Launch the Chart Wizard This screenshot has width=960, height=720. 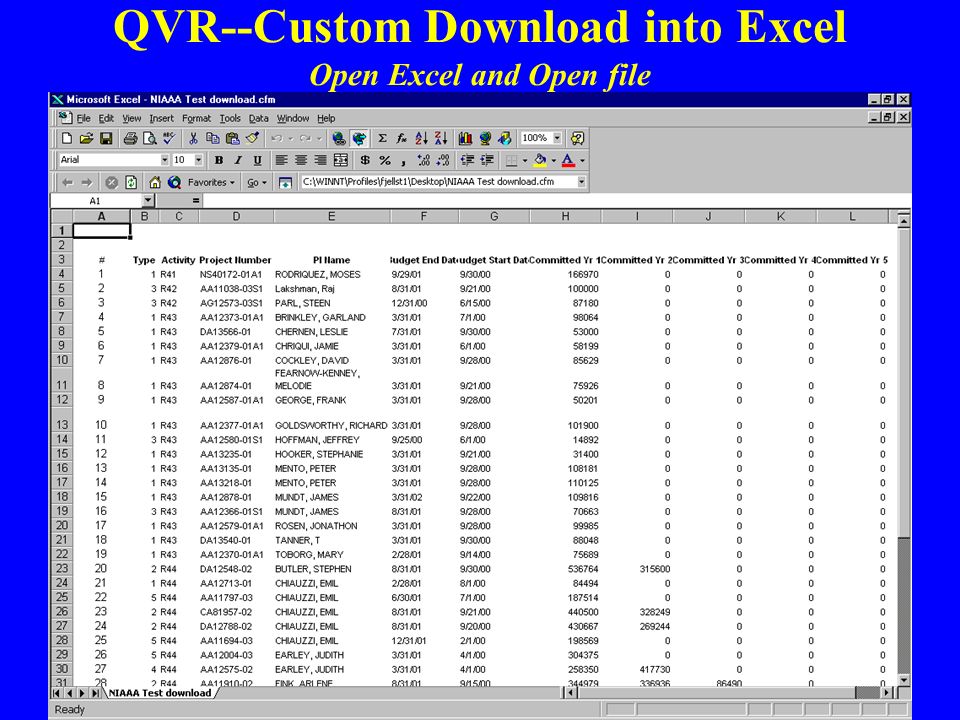[x=465, y=138]
